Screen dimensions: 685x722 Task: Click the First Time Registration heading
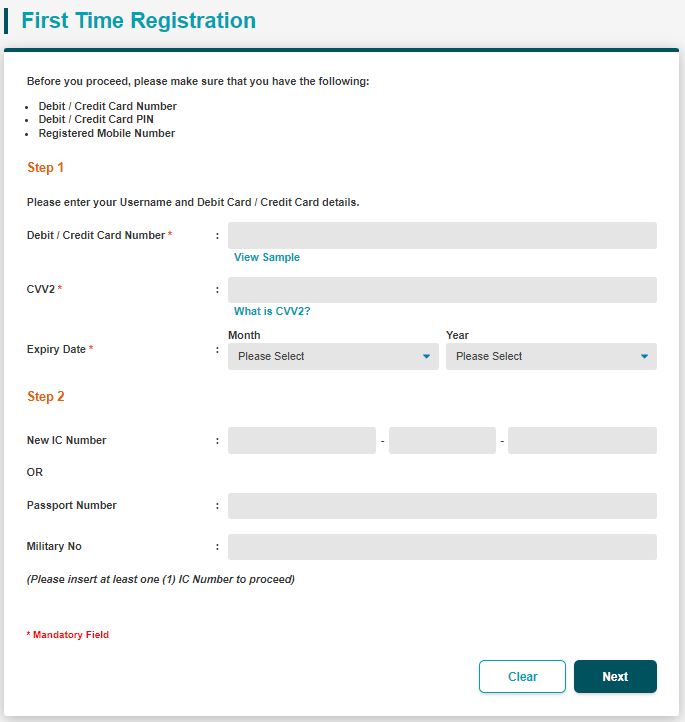pyautogui.click(x=138, y=21)
